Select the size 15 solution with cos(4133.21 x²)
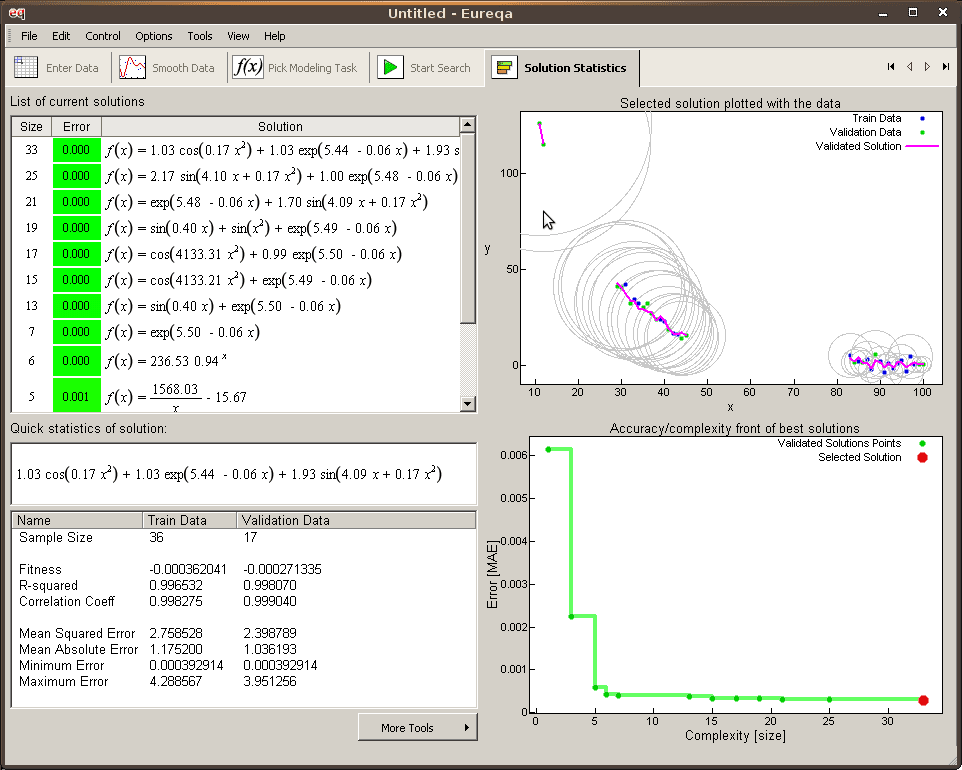Screen dimensions: 962x770 coord(236,280)
